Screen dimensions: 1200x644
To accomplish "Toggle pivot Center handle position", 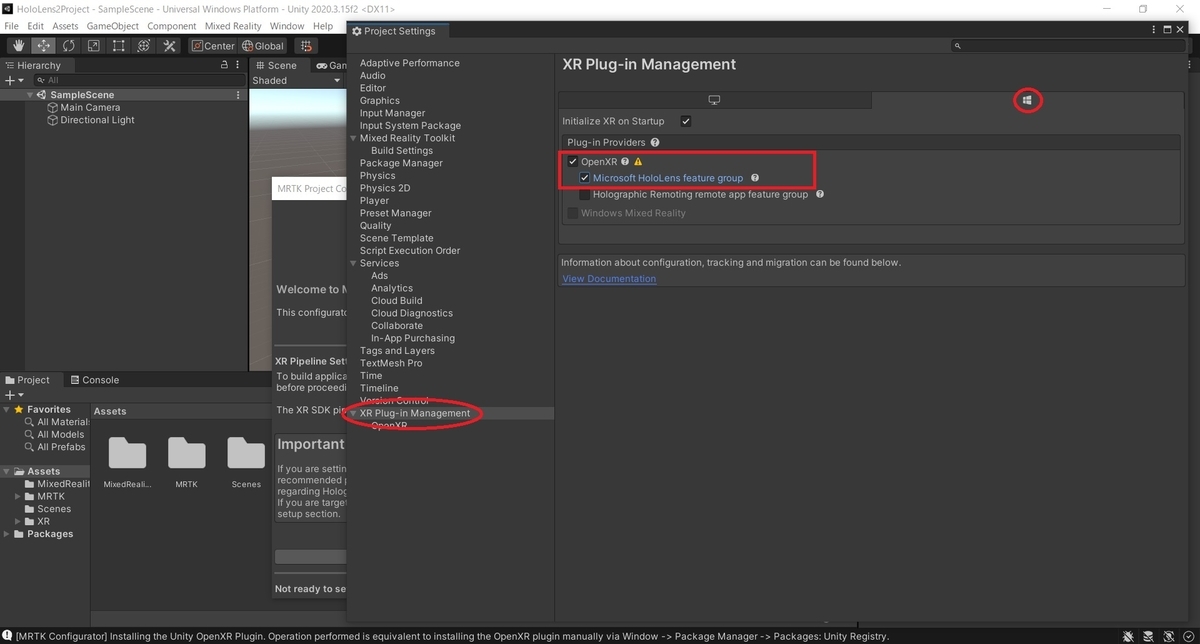I will (x=213, y=45).
